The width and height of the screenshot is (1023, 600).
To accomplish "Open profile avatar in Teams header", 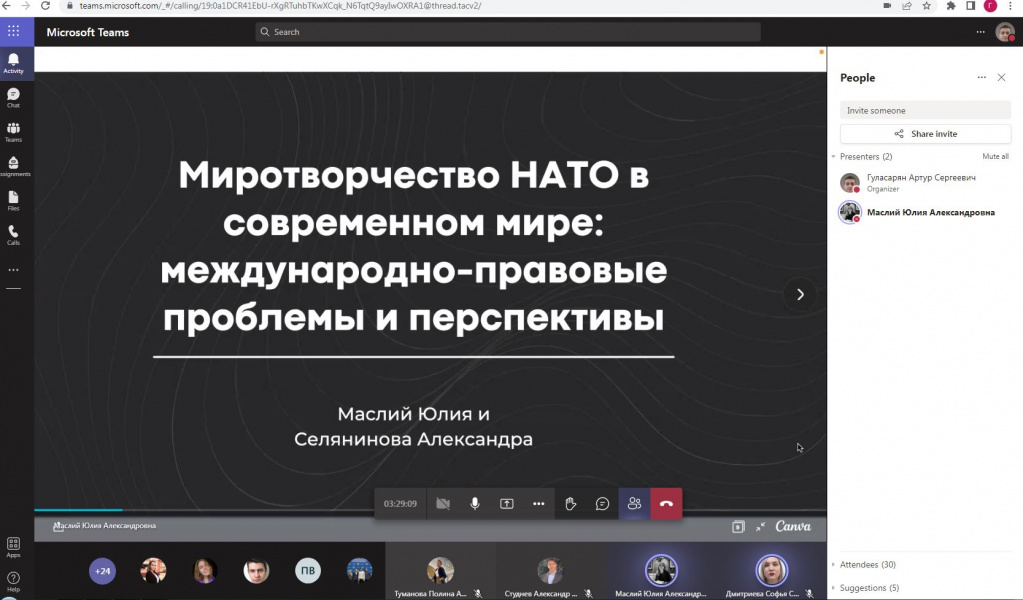I will (1005, 32).
